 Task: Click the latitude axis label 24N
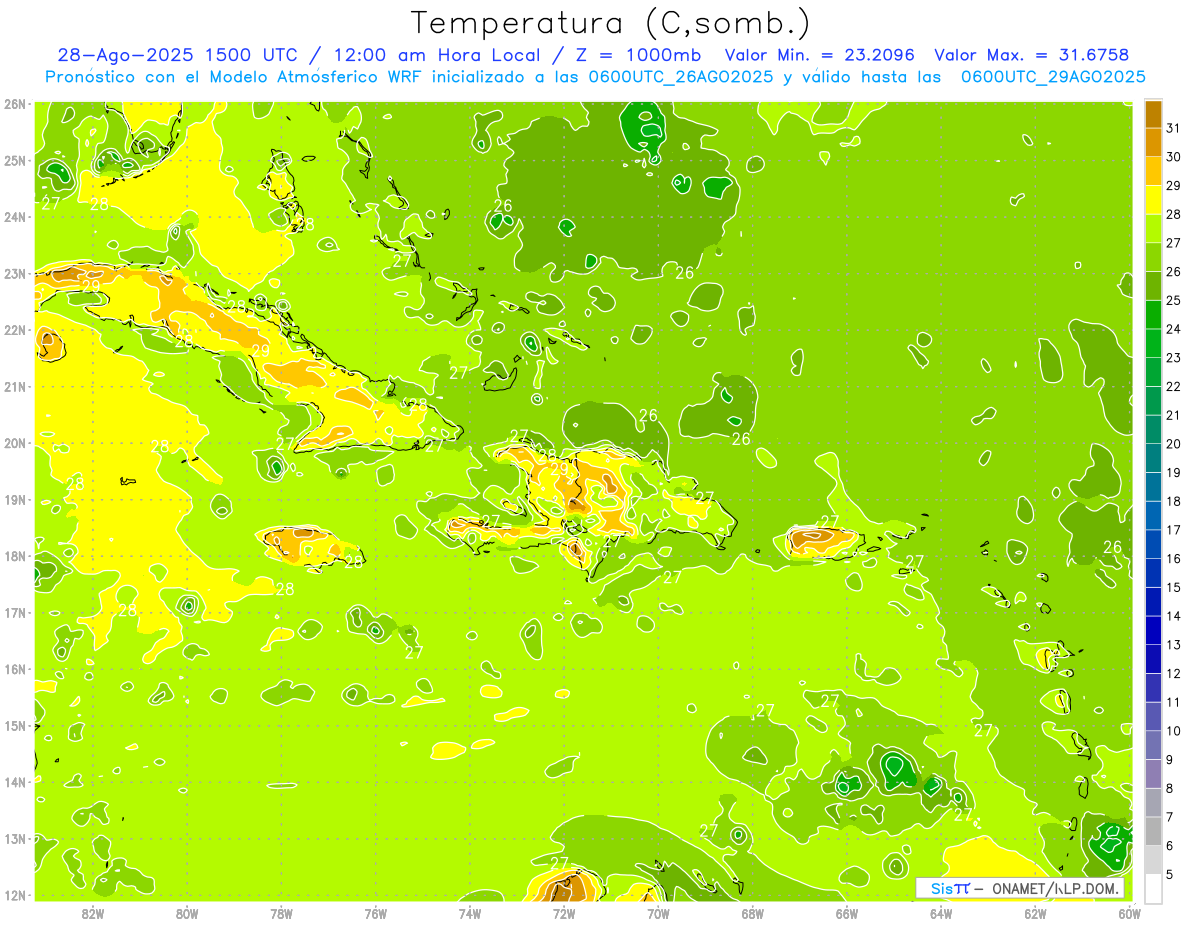pyautogui.click(x=14, y=217)
